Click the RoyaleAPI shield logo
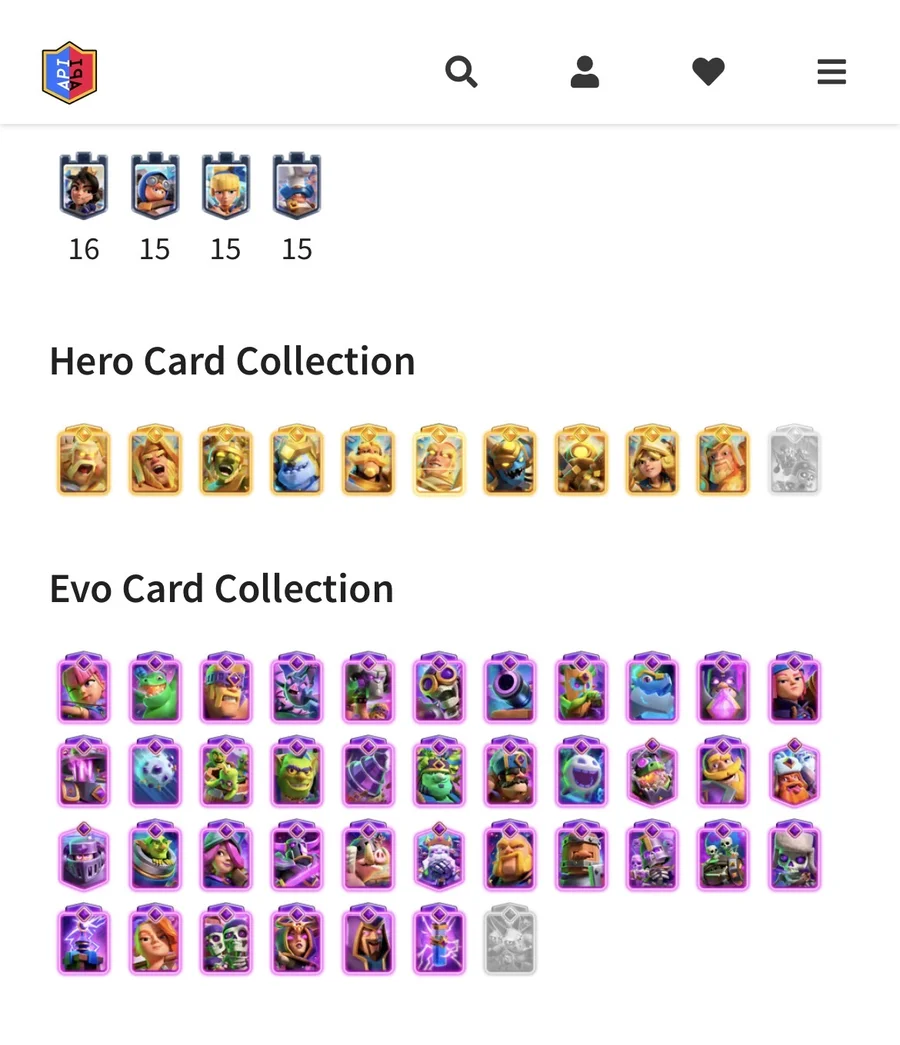The image size is (900, 1045). click(x=69, y=72)
